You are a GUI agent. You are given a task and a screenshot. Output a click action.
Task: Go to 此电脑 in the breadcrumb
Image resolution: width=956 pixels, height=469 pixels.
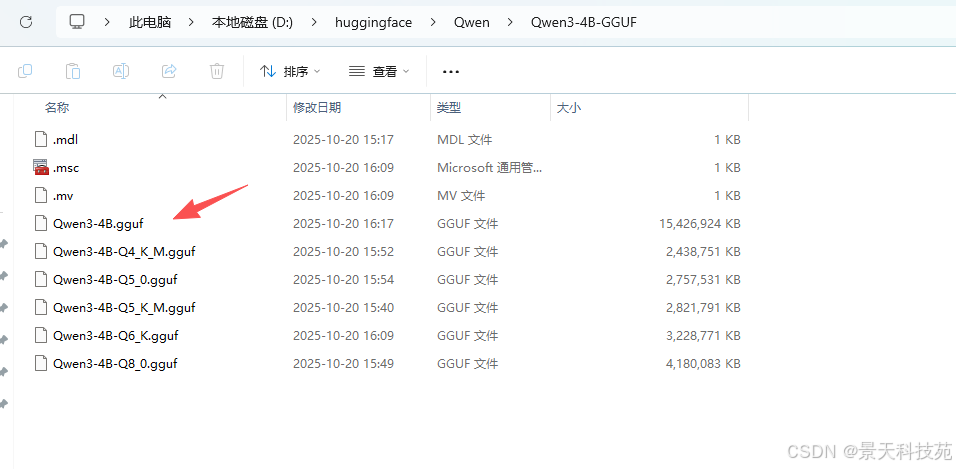click(x=150, y=23)
